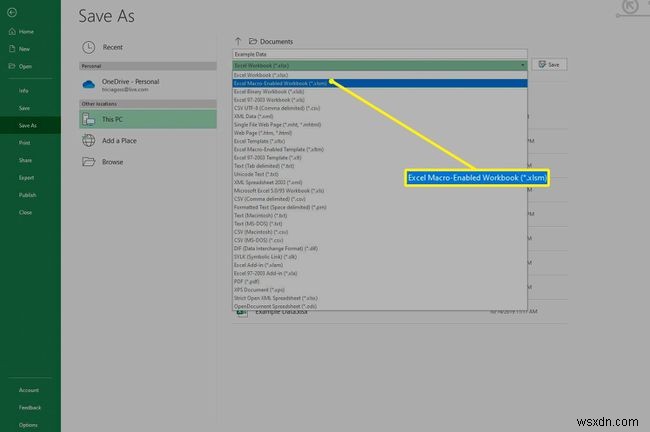Image resolution: width=650 pixels, height=432 pixels.
Task: Open the Share page
Action: point(25,160)
